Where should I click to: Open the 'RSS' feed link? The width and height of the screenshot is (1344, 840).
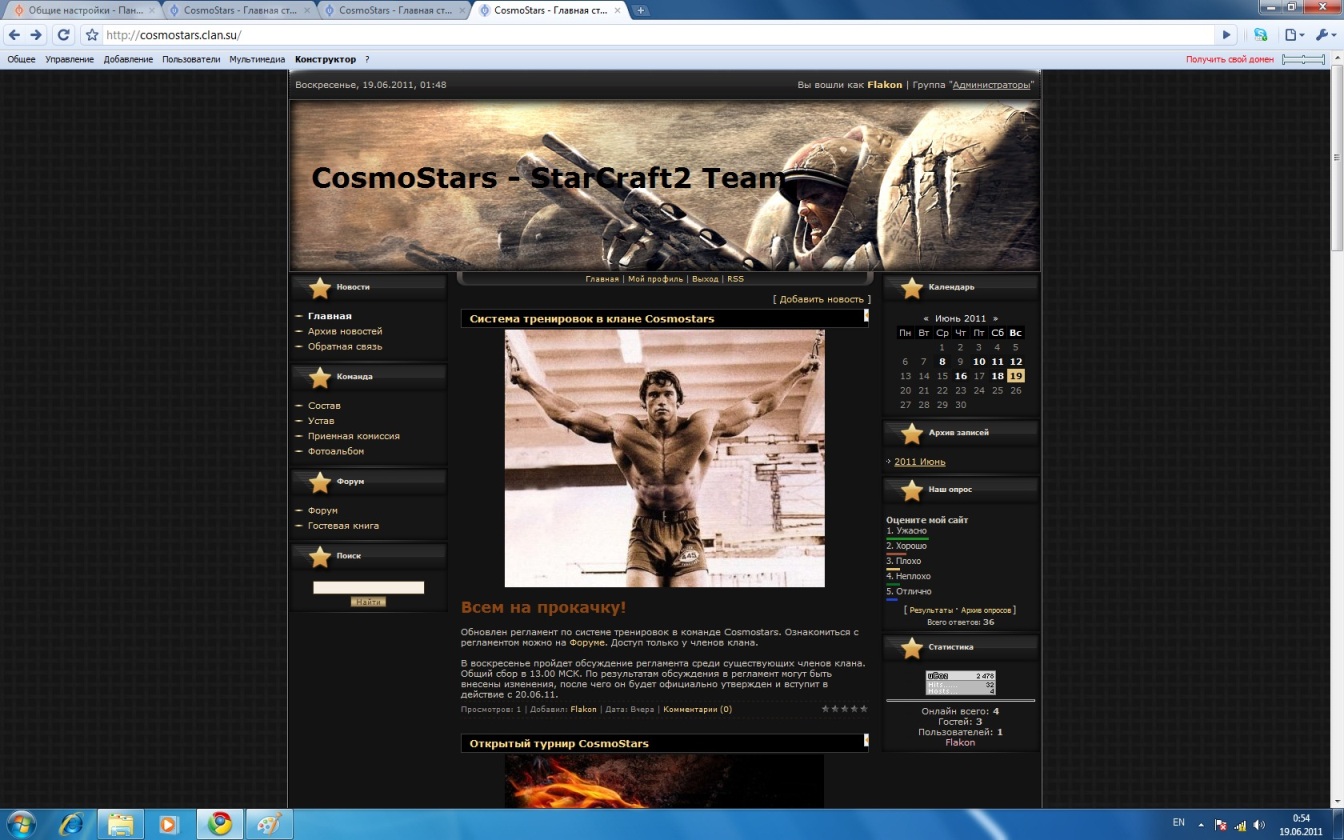tap(735, 279)
